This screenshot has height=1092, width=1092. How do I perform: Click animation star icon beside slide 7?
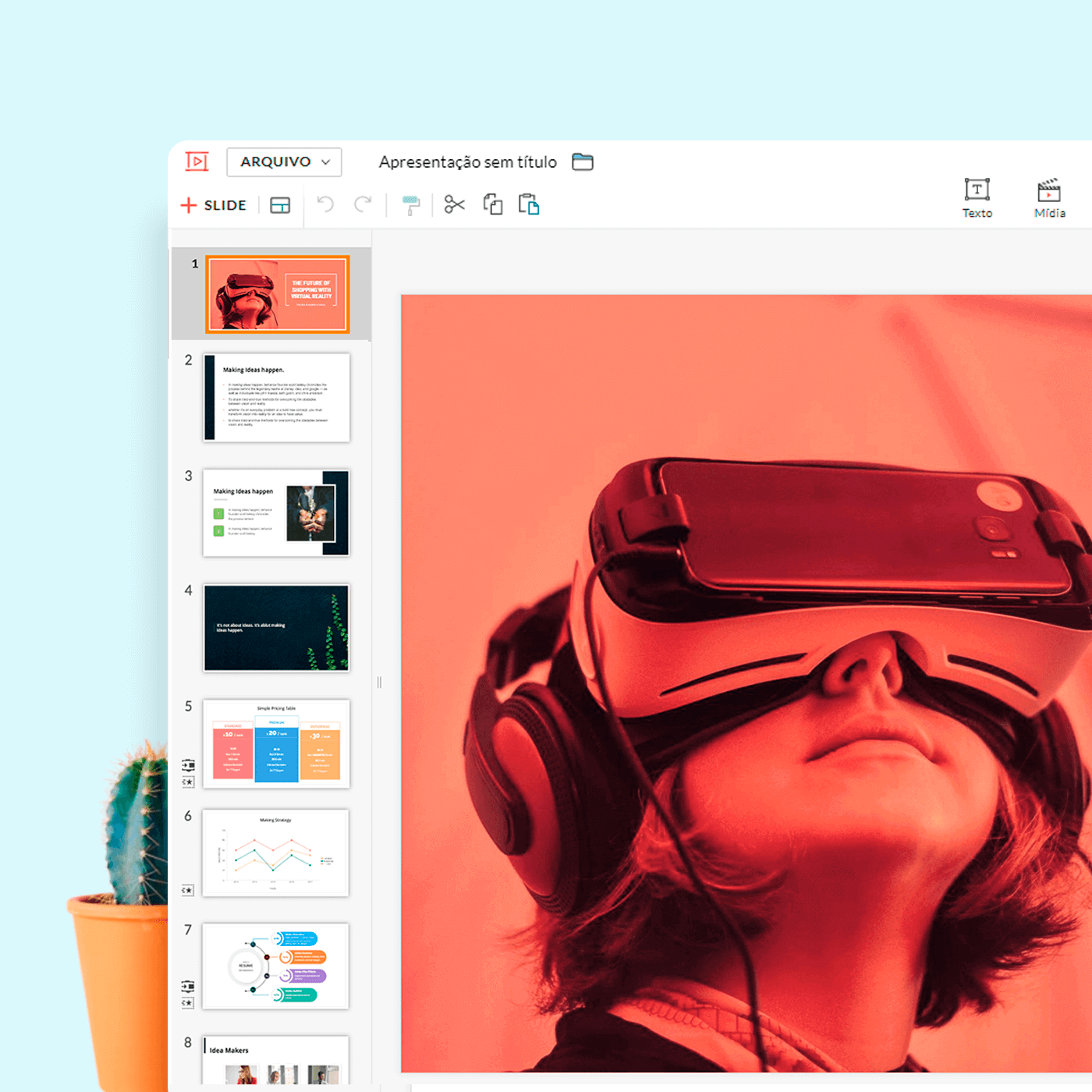click(x=188, y=1003)
